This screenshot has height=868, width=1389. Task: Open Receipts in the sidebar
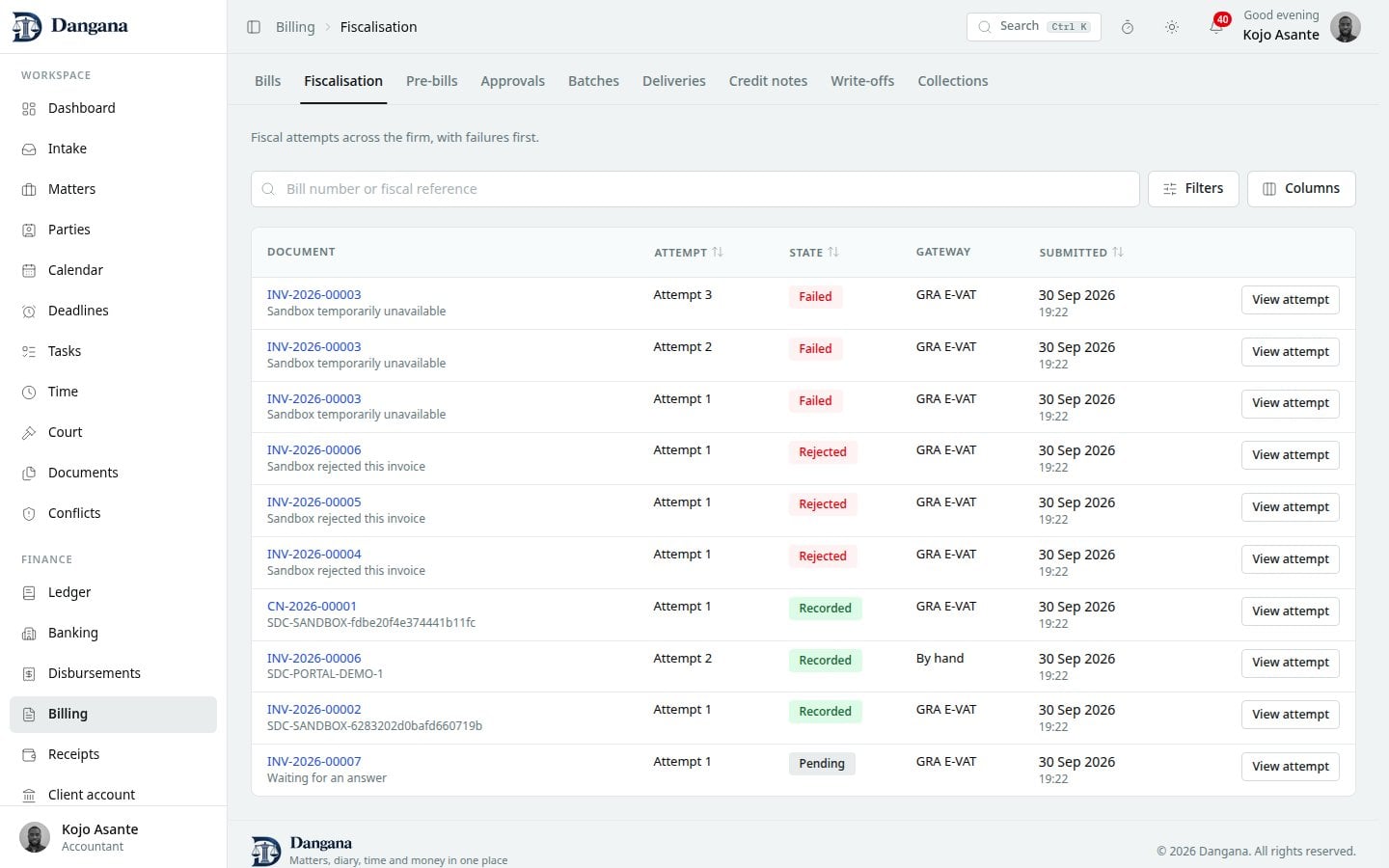(113, 755)
